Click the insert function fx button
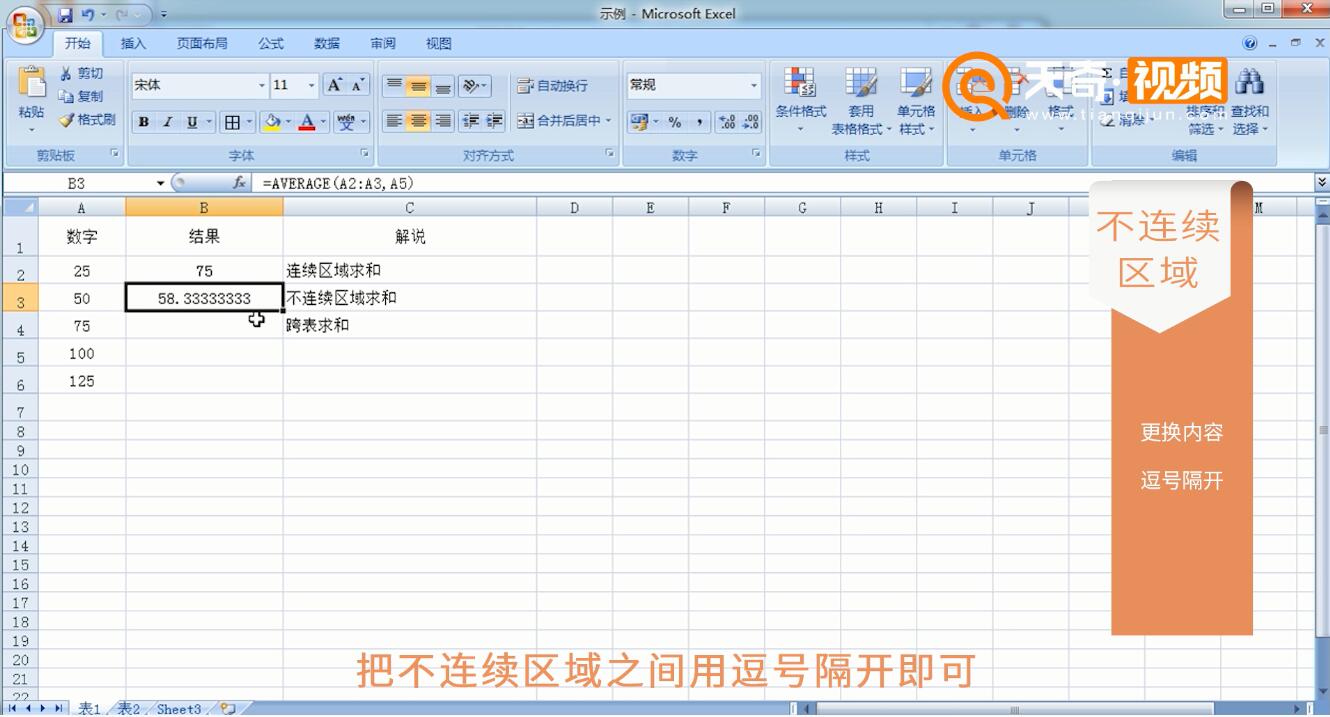This screenshot has width=1330, height=717. [x=239, y=183]
